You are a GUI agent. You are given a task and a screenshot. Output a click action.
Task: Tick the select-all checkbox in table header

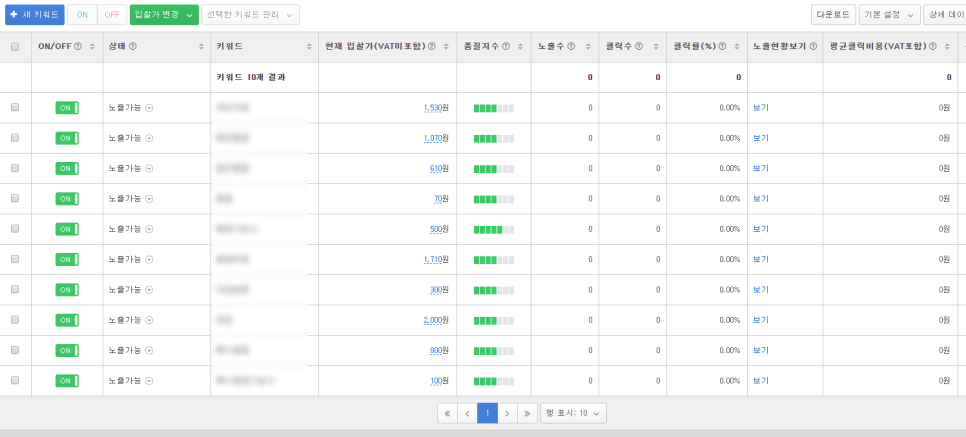pyautogui.click(x=15, y=47)
